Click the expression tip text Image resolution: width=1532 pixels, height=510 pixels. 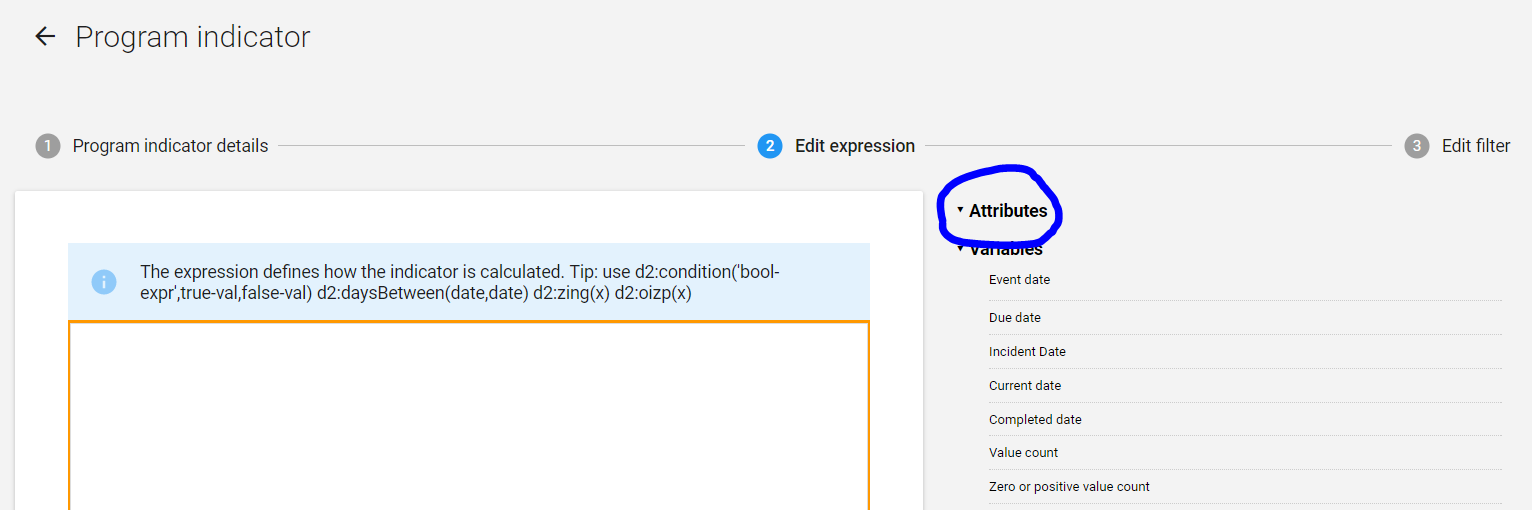click(460, 282)
